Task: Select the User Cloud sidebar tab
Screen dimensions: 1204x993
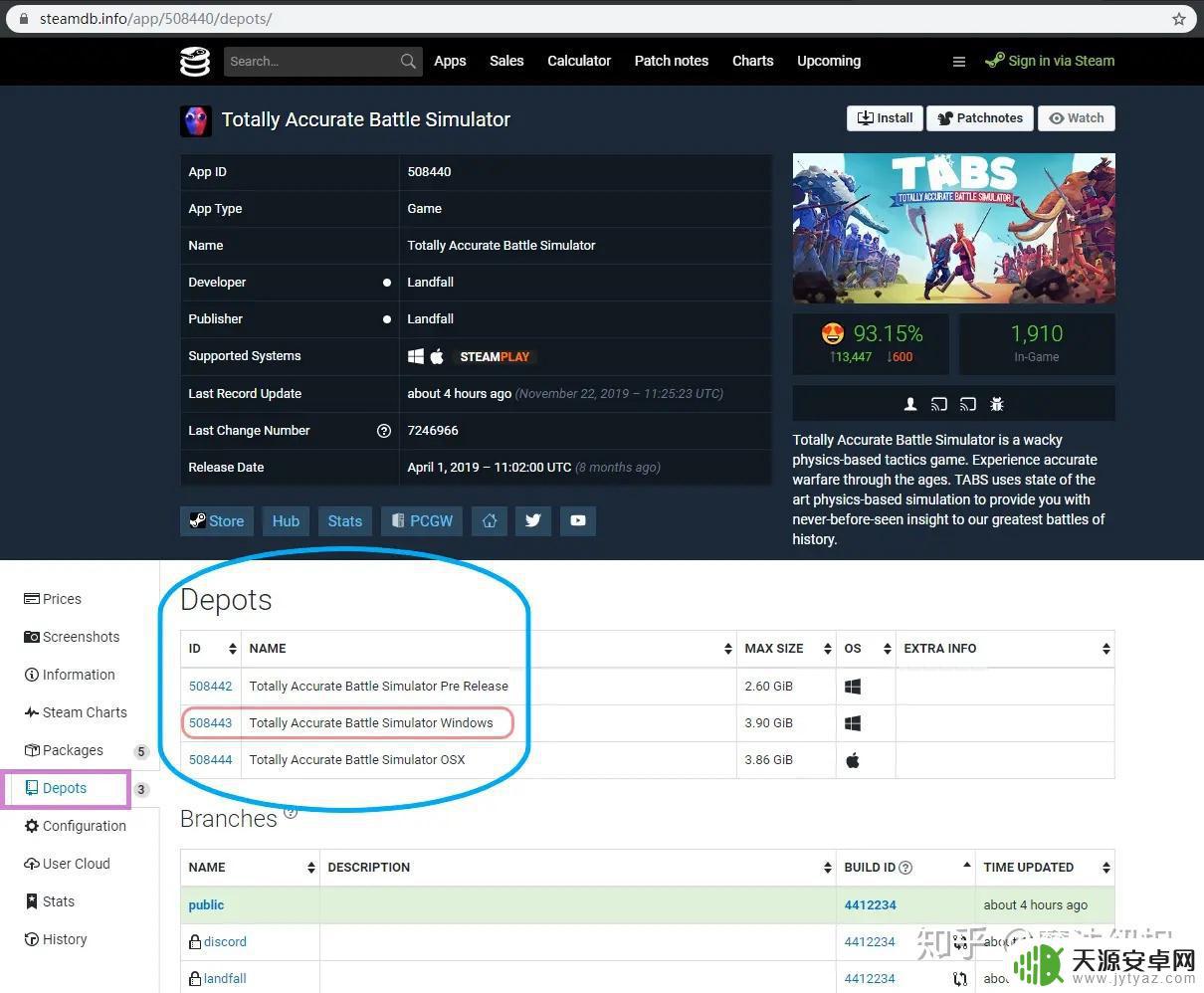Action: point(67,864)
